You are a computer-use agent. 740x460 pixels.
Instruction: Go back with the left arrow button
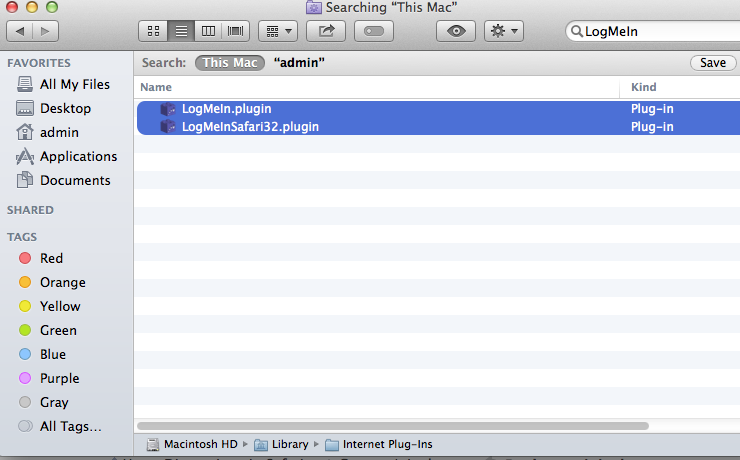coord(19,31)
